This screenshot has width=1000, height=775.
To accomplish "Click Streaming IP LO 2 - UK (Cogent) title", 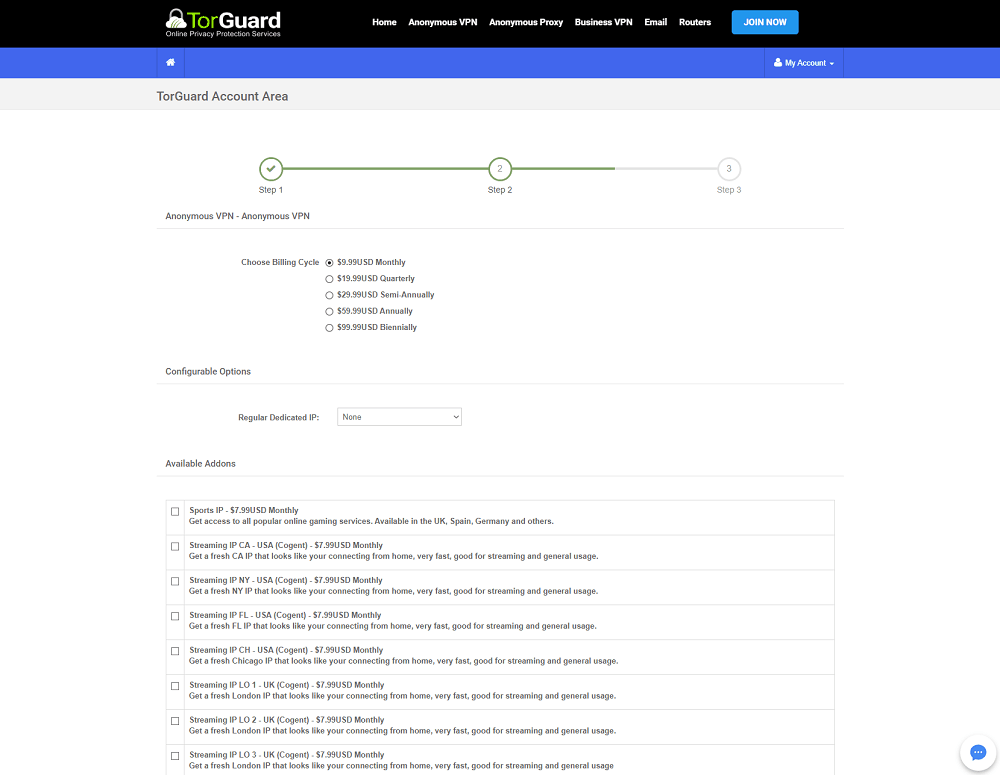I will (x=286, y=720).
